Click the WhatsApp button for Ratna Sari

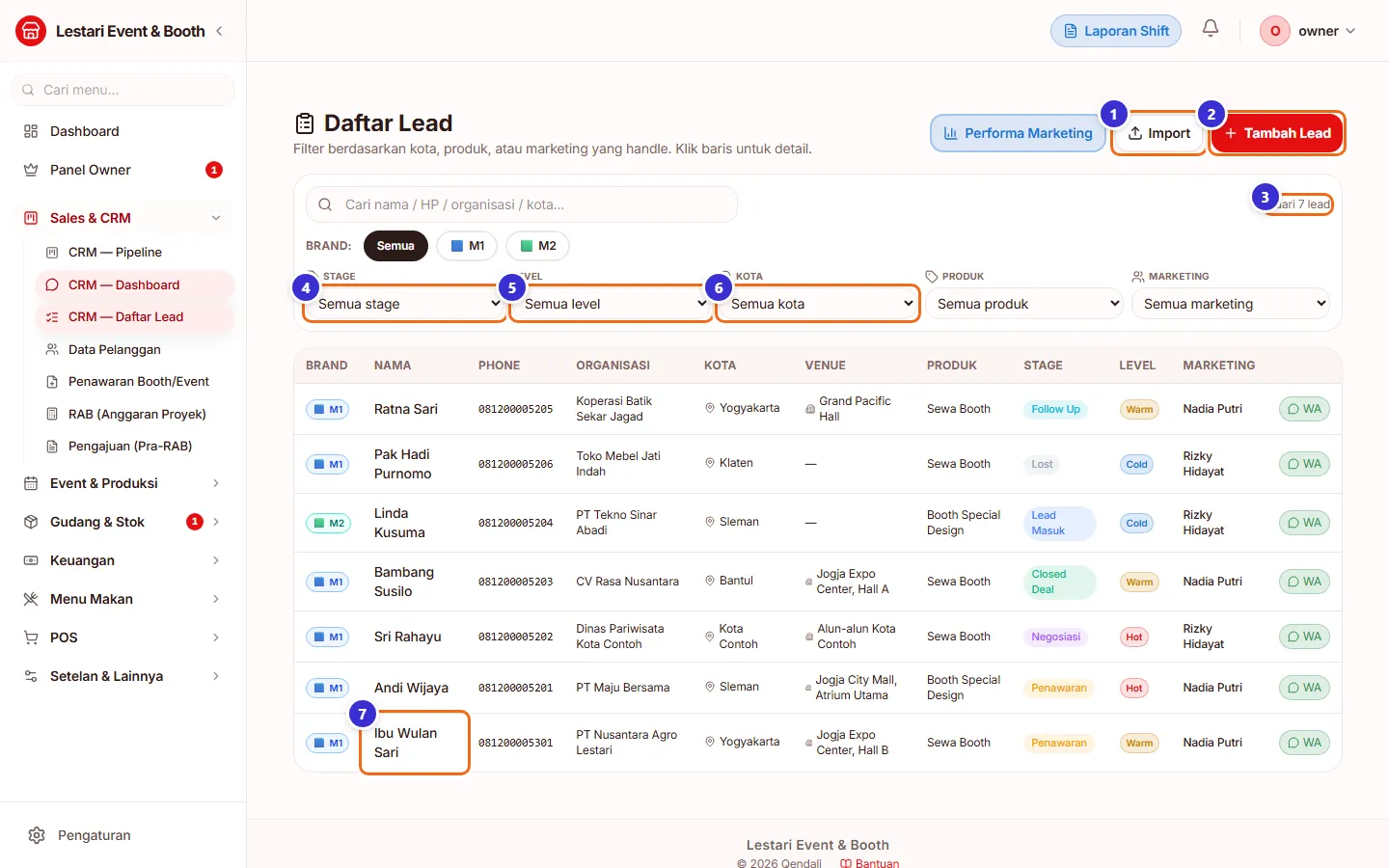click(1304, 409)
